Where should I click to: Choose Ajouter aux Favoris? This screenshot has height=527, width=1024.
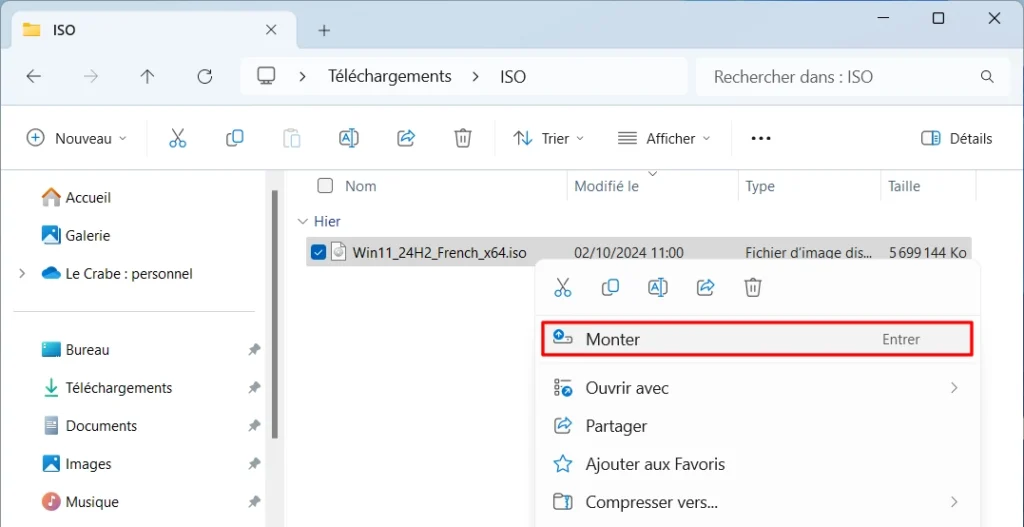coord(757,464)
